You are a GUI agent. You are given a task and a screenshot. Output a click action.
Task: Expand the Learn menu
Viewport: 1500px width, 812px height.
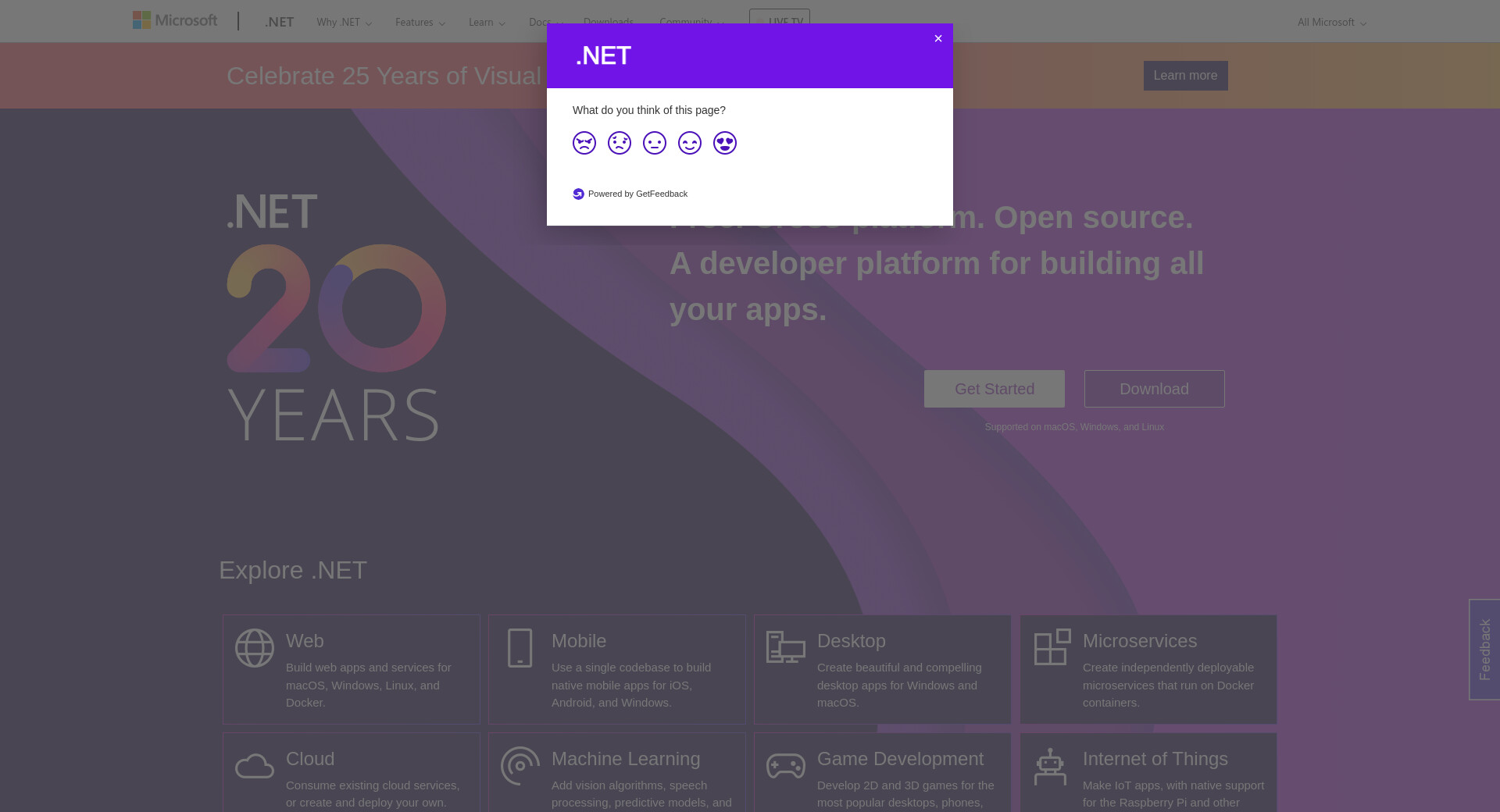(487, 22)
